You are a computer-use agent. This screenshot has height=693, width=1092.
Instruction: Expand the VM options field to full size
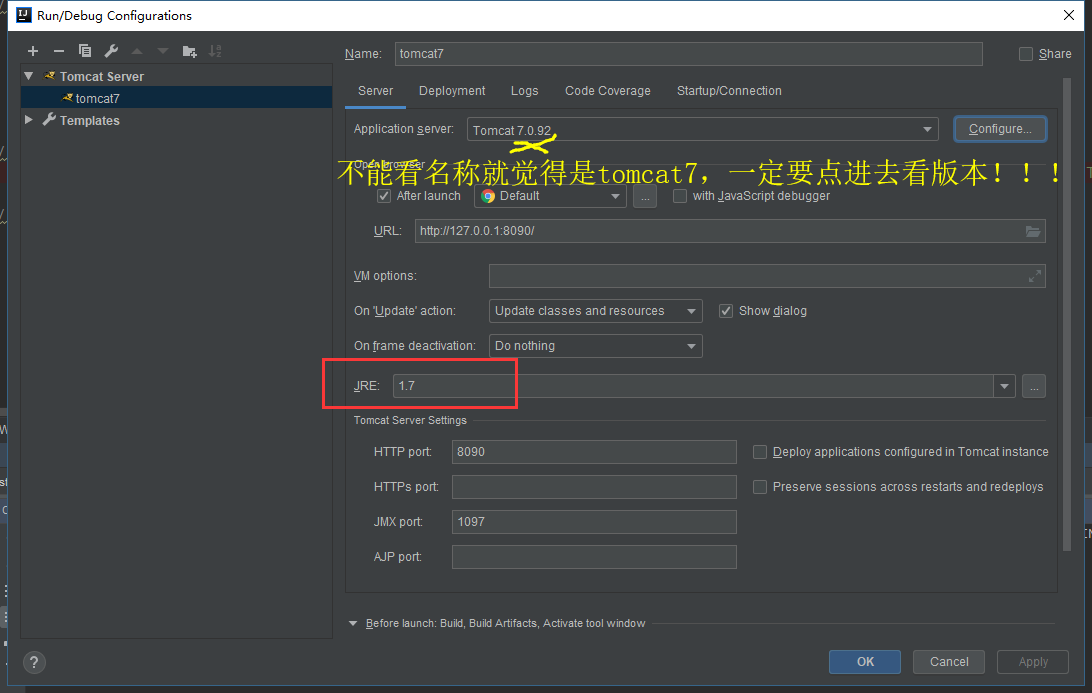(x=1035, y=275)
